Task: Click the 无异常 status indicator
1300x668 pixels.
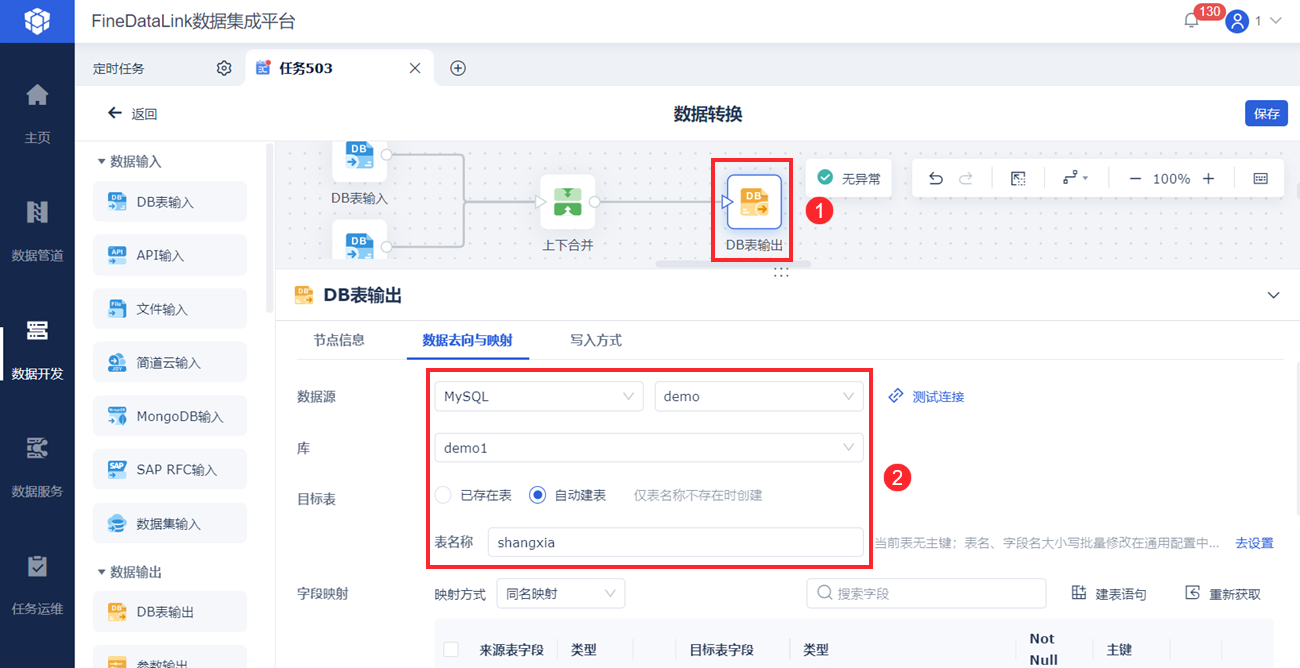Action: [849, 178]
